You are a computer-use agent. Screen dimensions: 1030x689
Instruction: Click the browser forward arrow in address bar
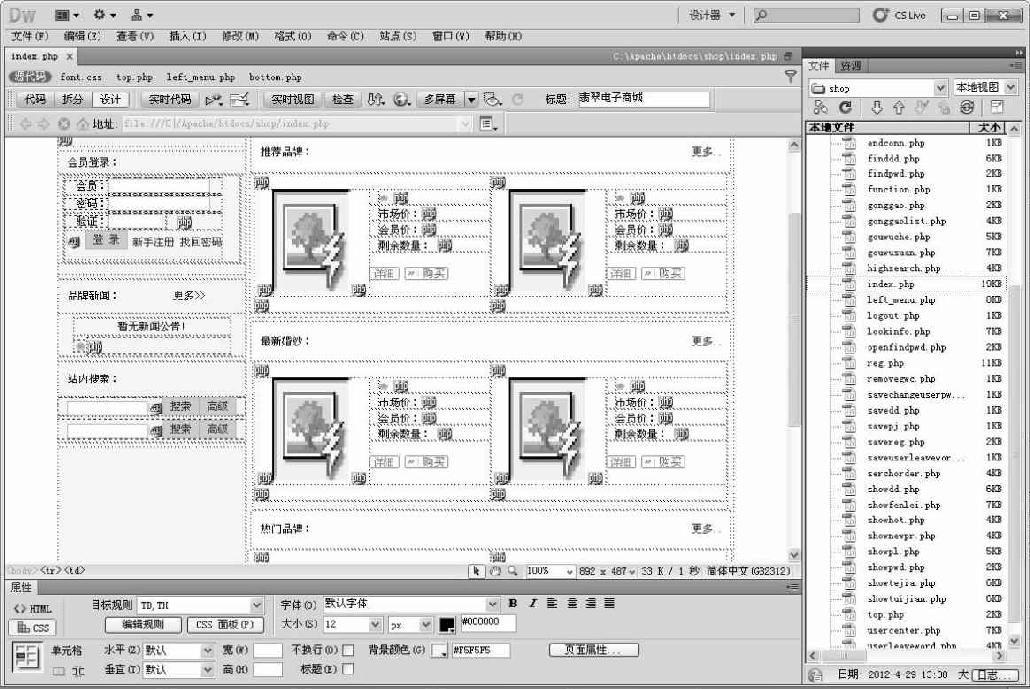point(43,123)
